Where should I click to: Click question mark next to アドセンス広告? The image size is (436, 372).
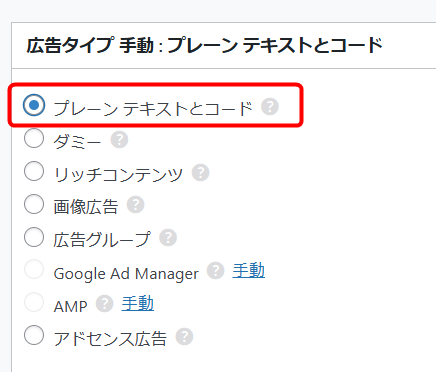pos(184,337)
